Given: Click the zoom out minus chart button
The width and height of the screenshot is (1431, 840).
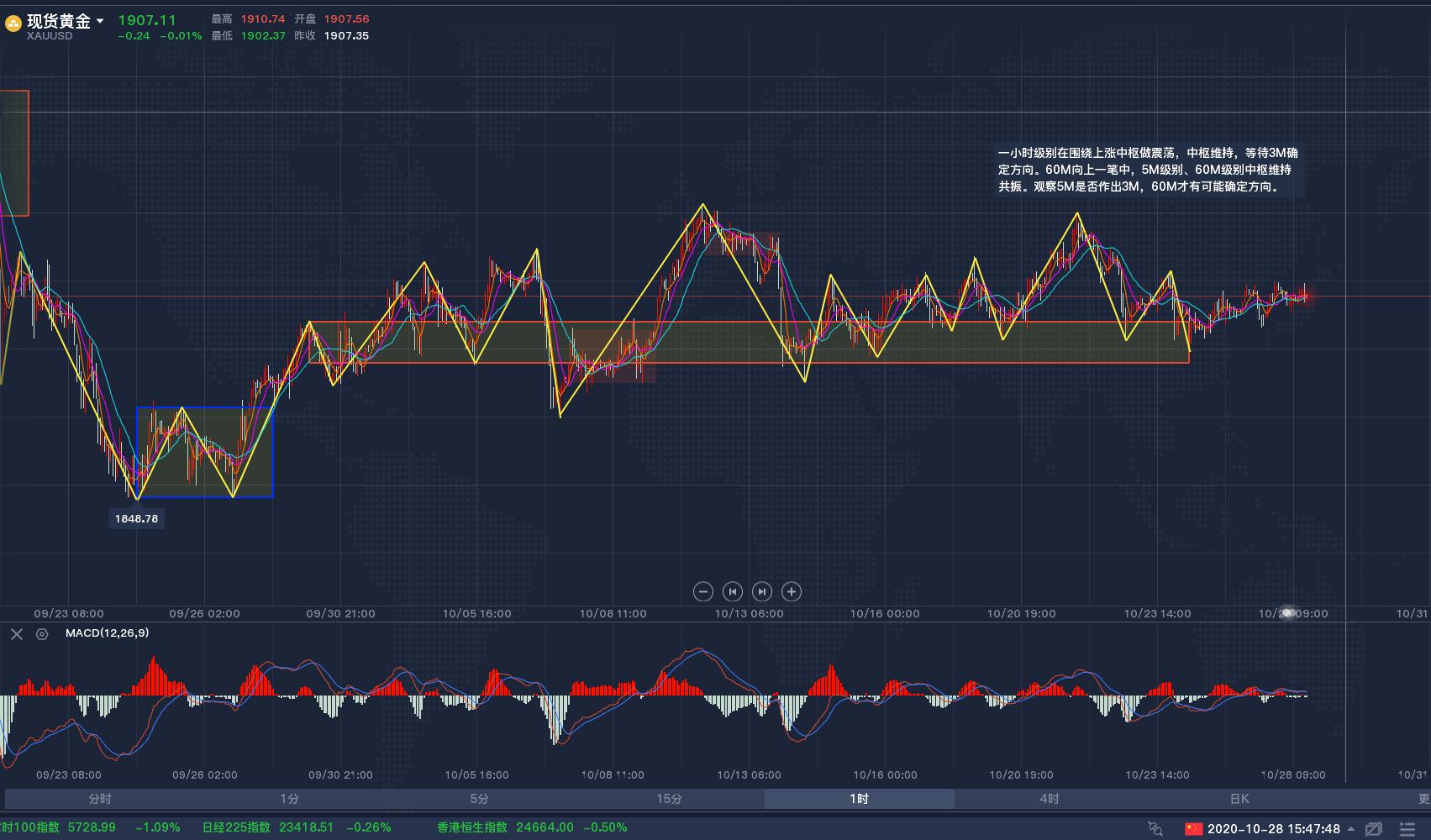Looking at the screenshot, I should click(703, 591).
